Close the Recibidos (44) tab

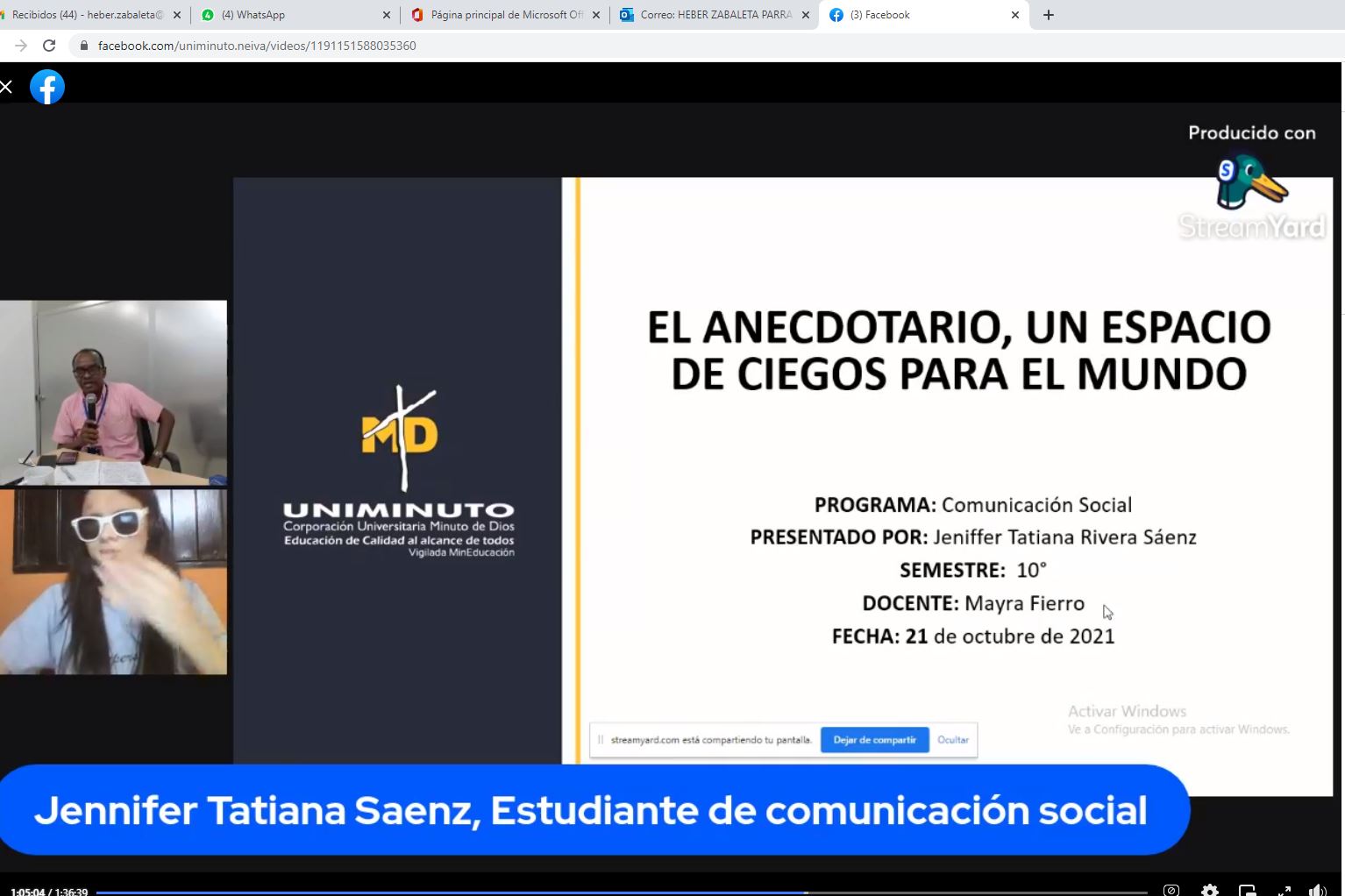coord(177,15)
